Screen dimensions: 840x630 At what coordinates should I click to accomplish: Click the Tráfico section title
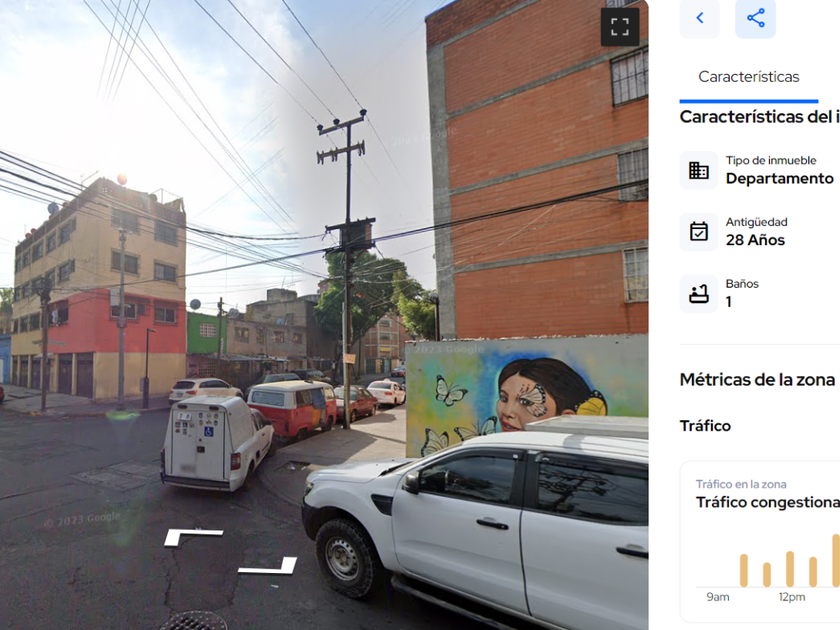(705, 426)
